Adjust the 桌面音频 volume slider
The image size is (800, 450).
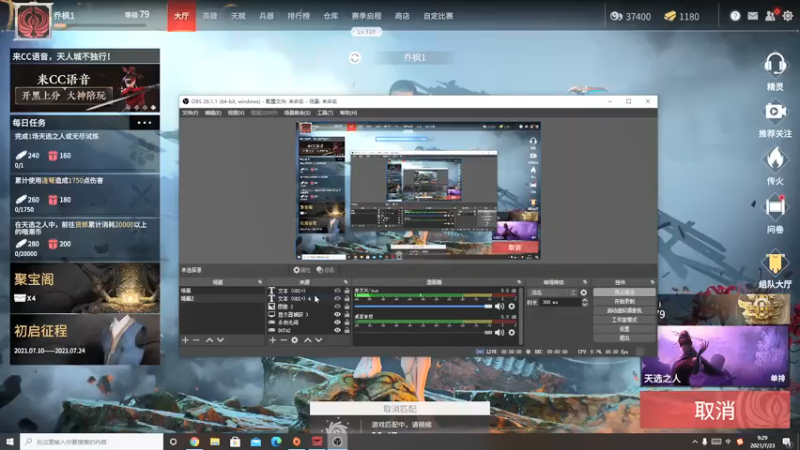click(x=423, y=333)
